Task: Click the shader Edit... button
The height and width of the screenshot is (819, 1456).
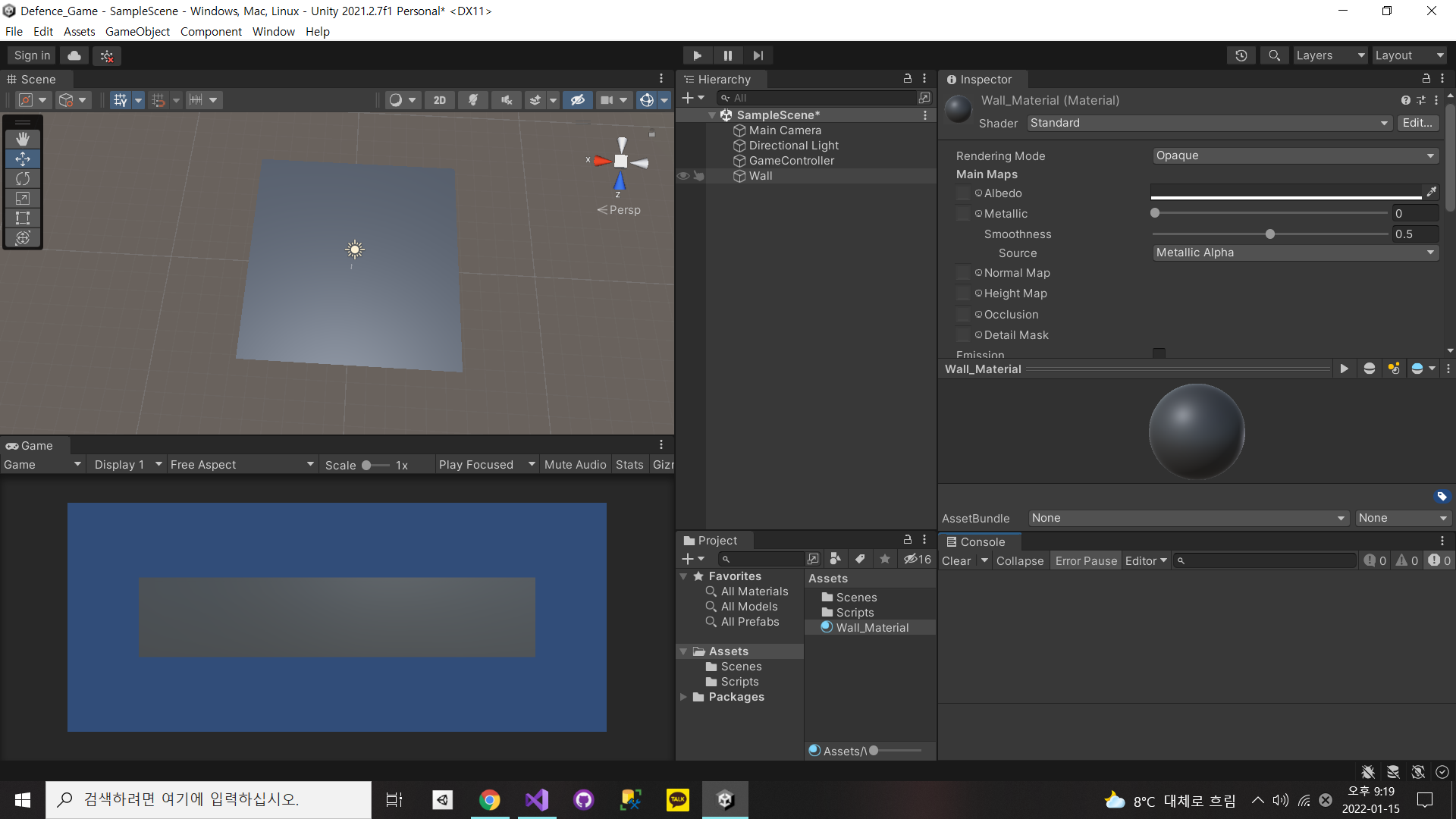Action: [x=1417, y=123]
